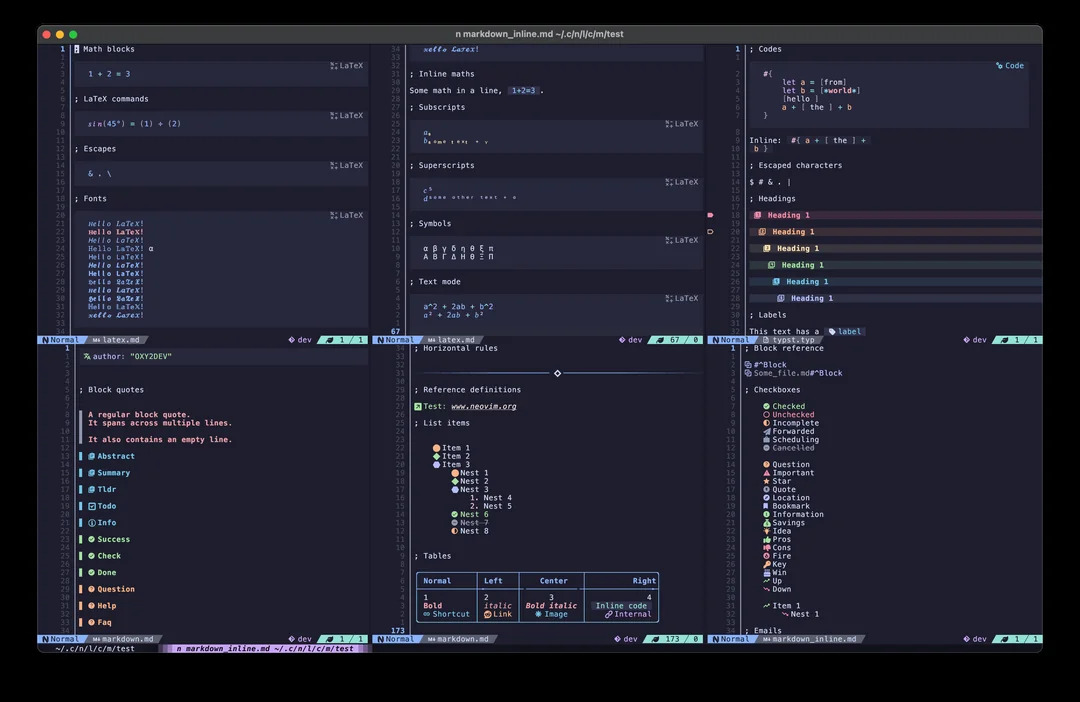Click the Up trend icon
This screenshot has height=702, width=1080.
click(766, 581)
